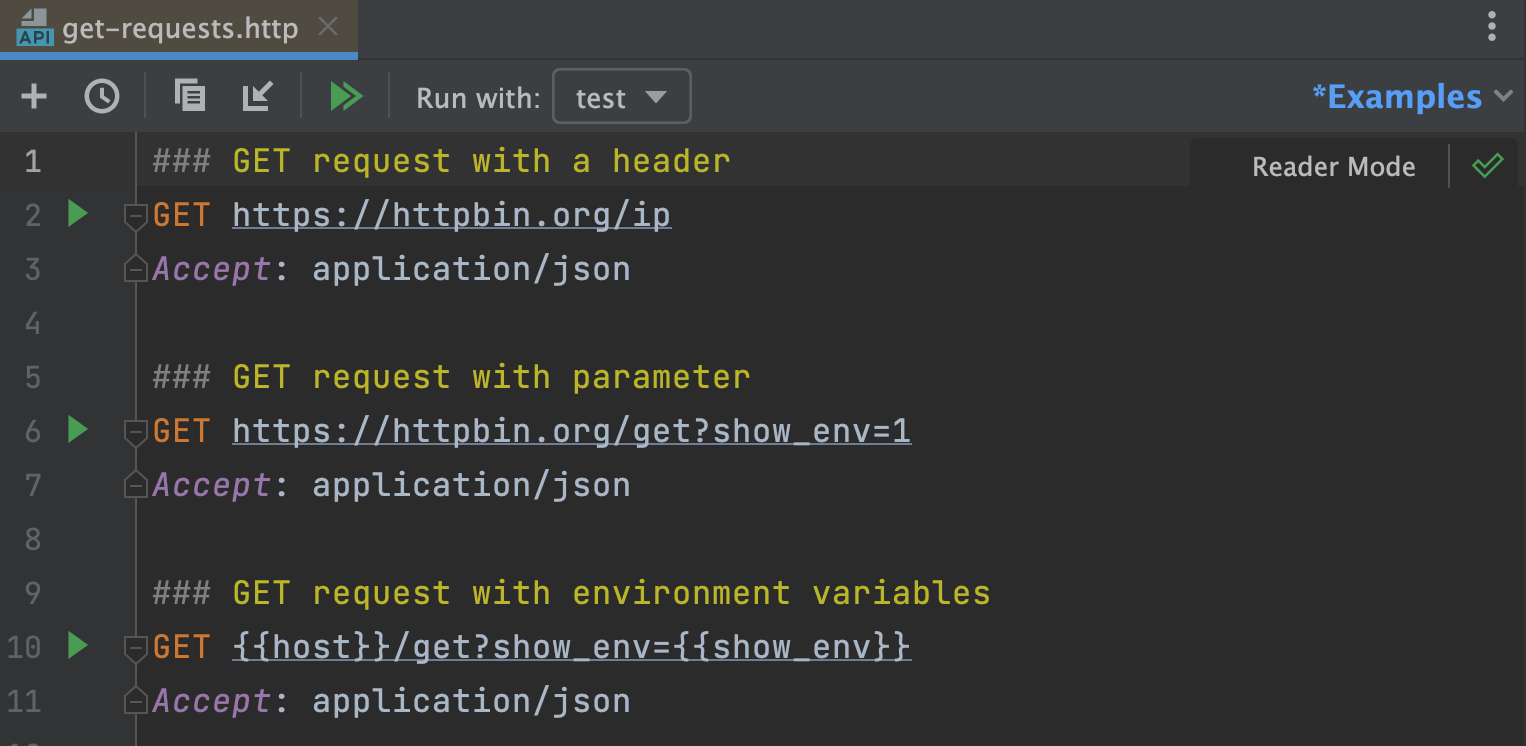The image size is (1526, 746).
Task: Run the show_env=1 request on line 6
Action: [77, 430]
